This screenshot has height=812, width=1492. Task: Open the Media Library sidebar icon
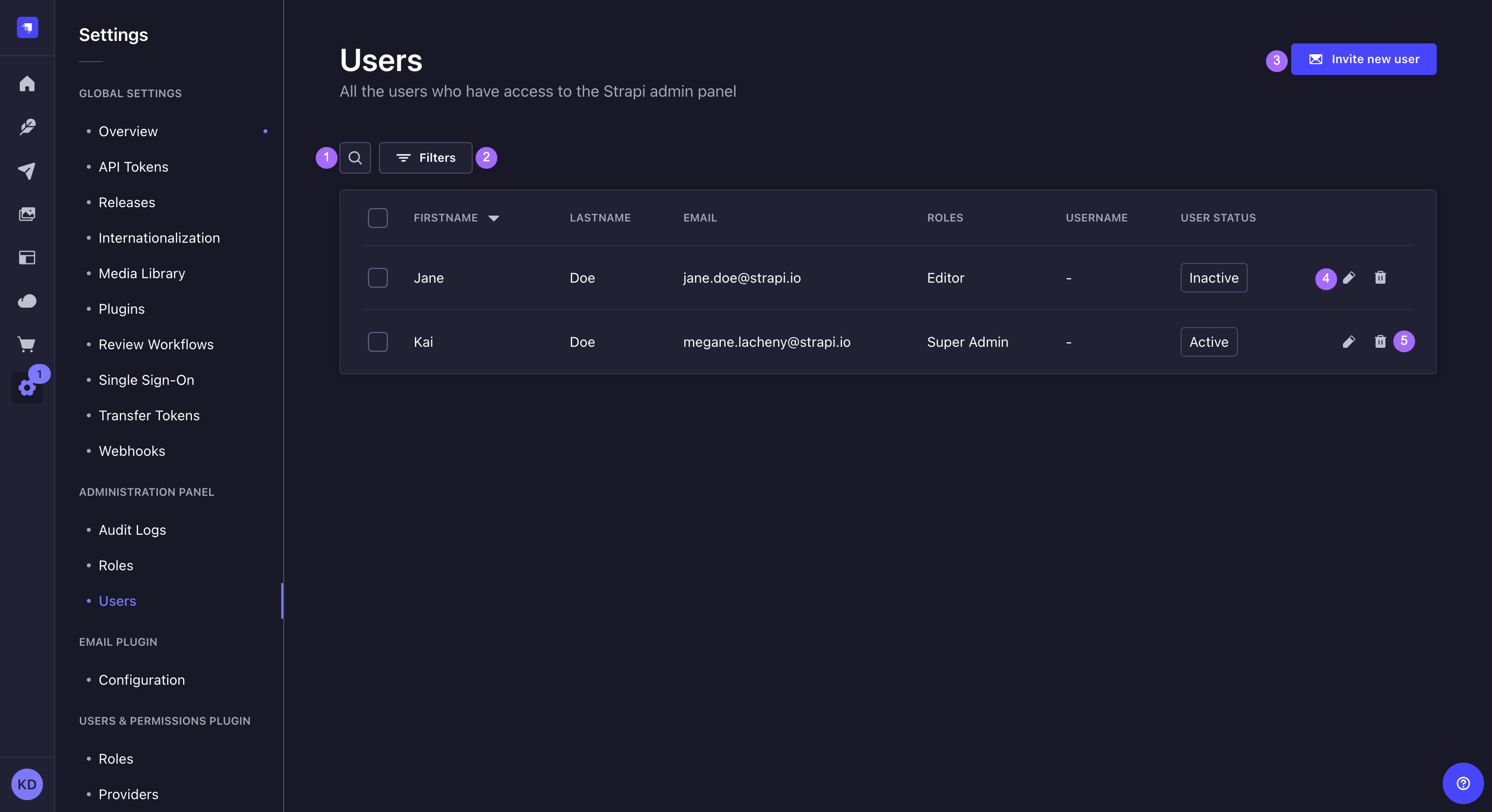click(x=27, y=213)
